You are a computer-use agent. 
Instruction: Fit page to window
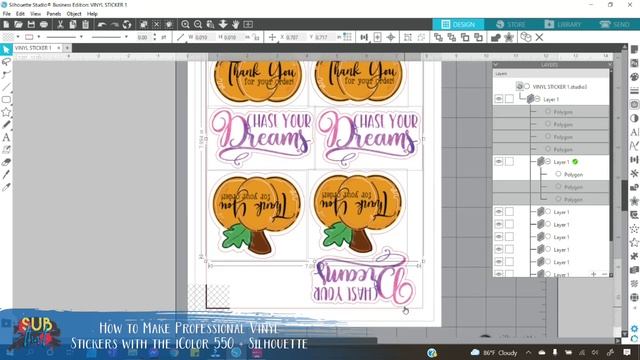(x=248, y=24)
